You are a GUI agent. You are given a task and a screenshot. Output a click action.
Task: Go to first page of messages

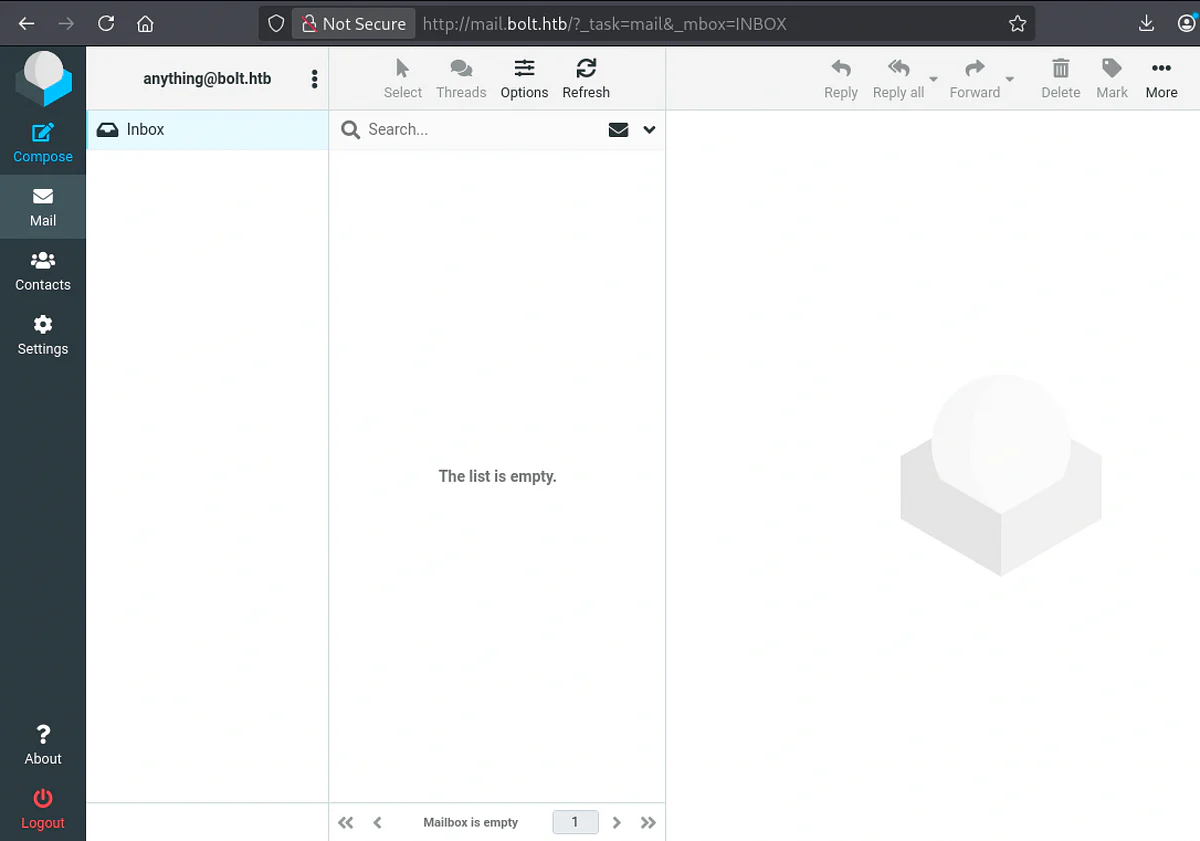[x=346, y=822]
